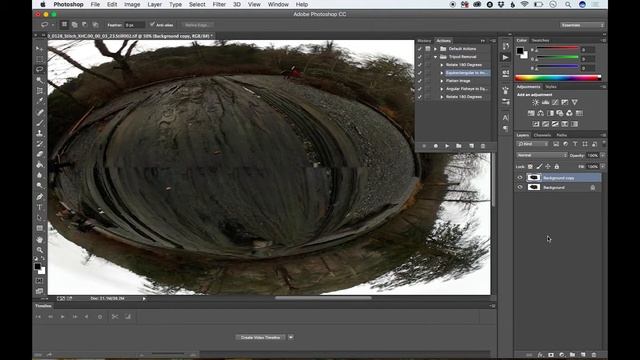Click the Background copy layer thumbnail
Viewport: 640px width, 360px height.
[533, 178]
